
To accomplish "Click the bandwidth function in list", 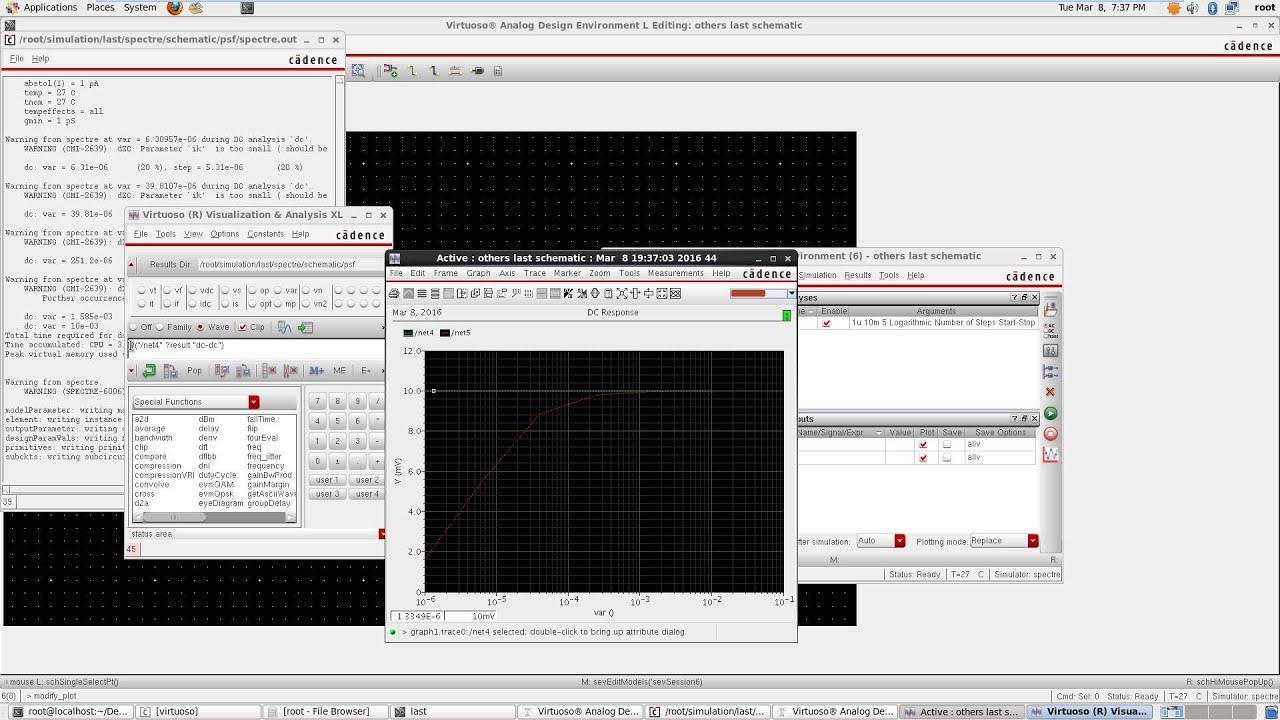I will pyautogui.click(x=153, y=438).
